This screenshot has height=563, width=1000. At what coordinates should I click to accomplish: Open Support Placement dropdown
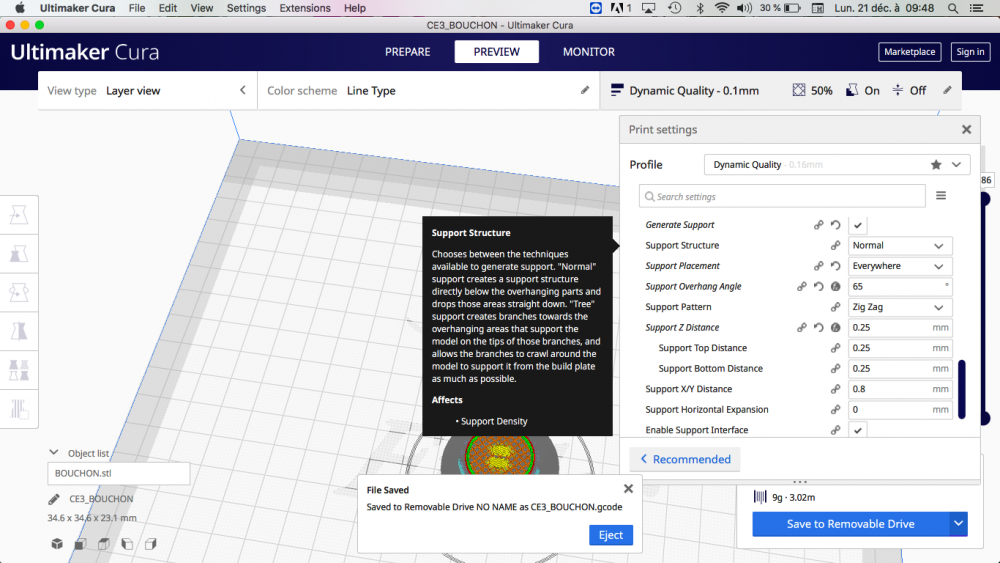click(900, 266)
